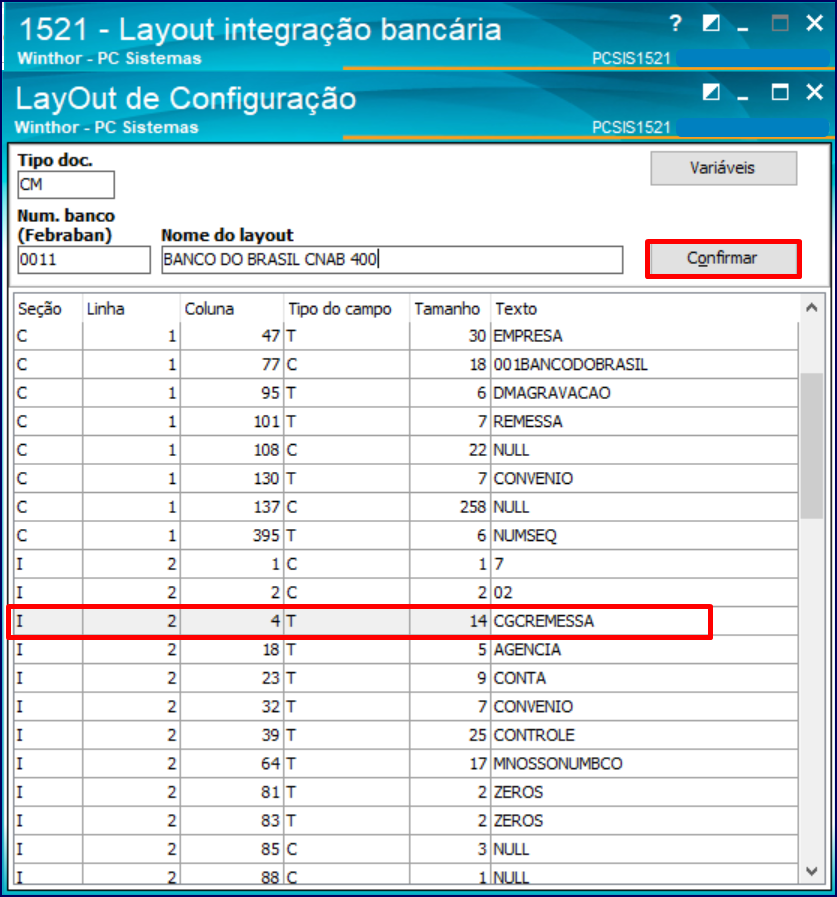Screen dimensions: 837x897
Task: Click Tamanho value 22 cell
Action: click(x=450, y=450)
